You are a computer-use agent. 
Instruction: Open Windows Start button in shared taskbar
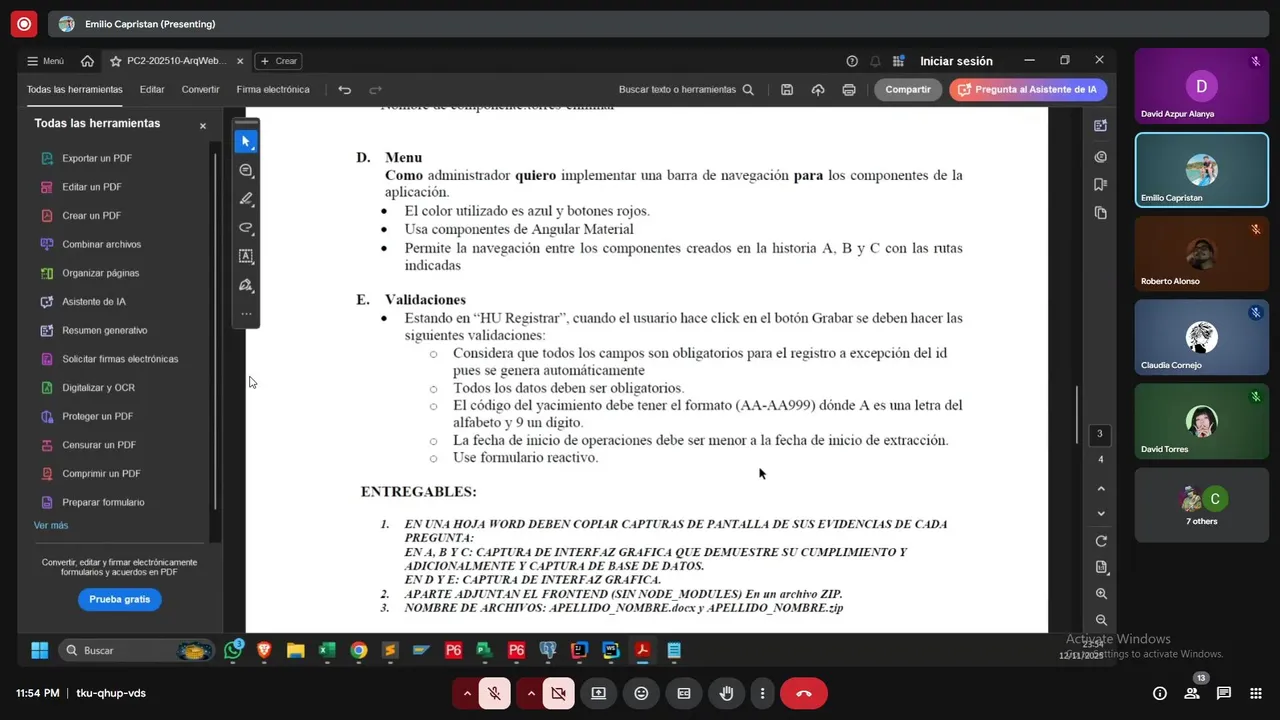point(40,650)
